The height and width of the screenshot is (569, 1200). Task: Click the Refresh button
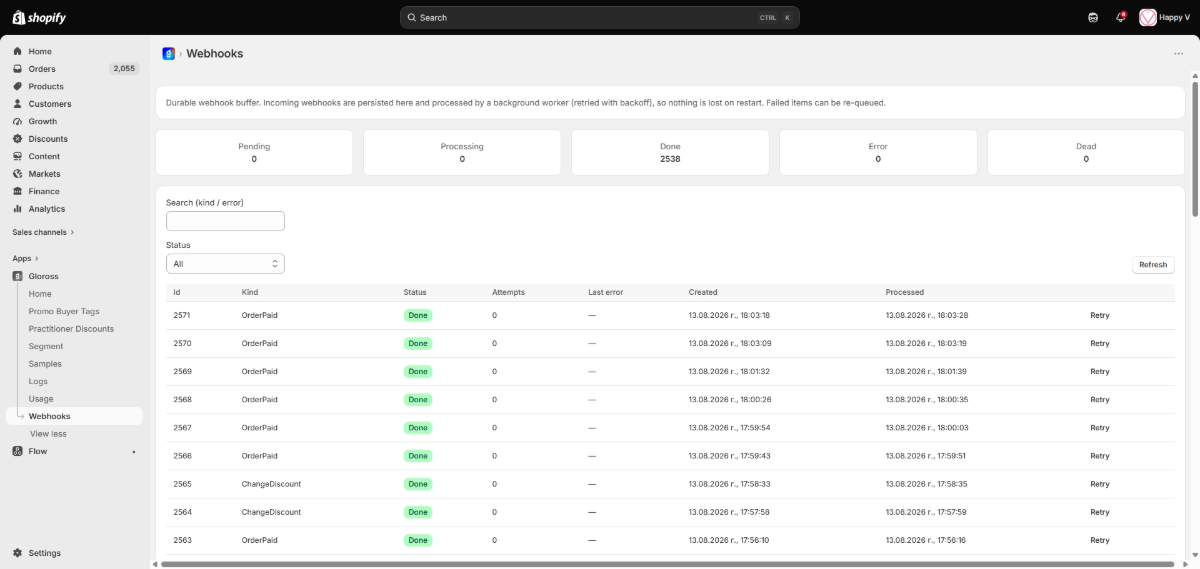point(1153,265)
